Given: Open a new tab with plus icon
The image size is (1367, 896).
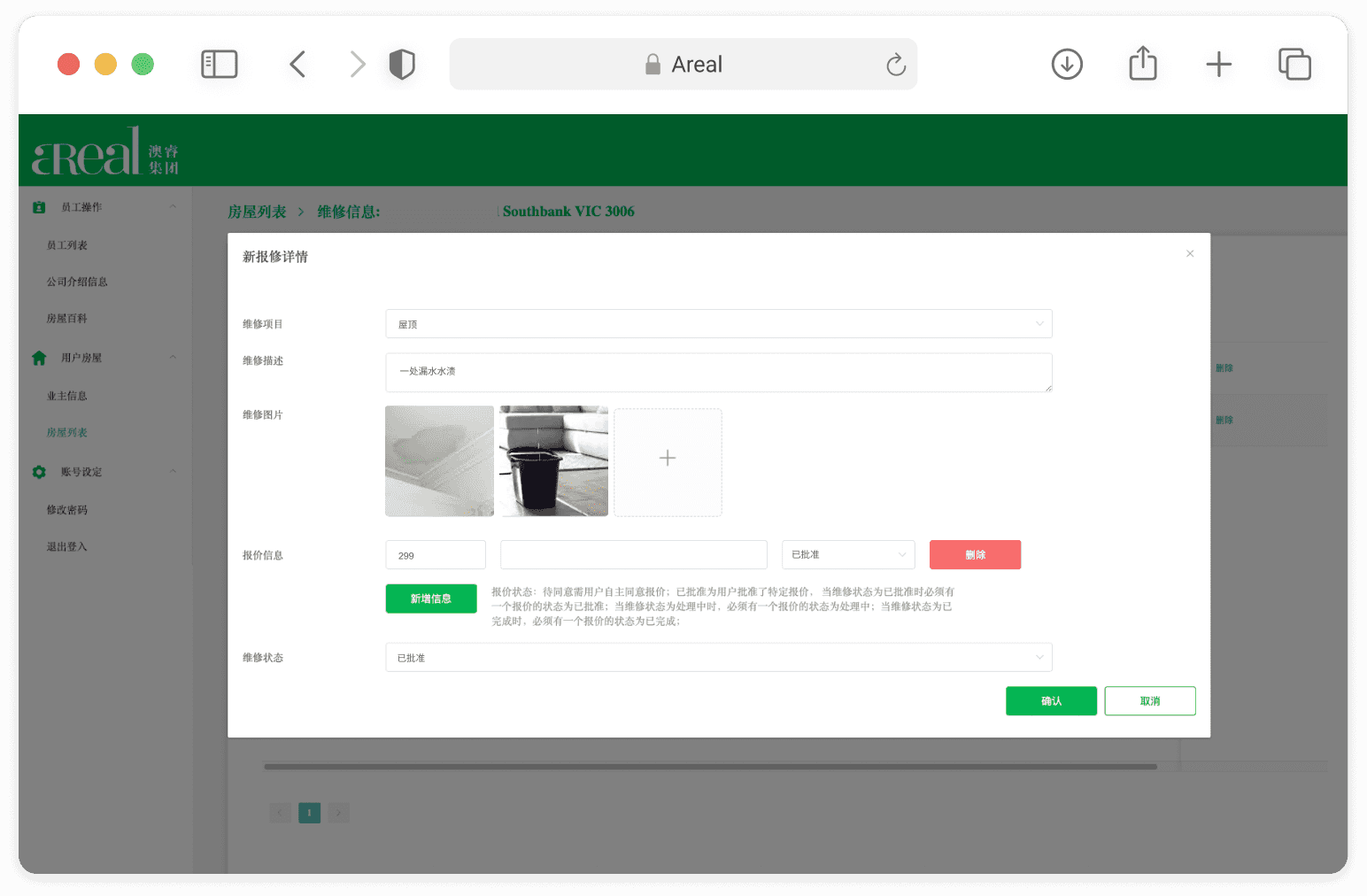Looking at the screenshot, I should (1219, 65).
